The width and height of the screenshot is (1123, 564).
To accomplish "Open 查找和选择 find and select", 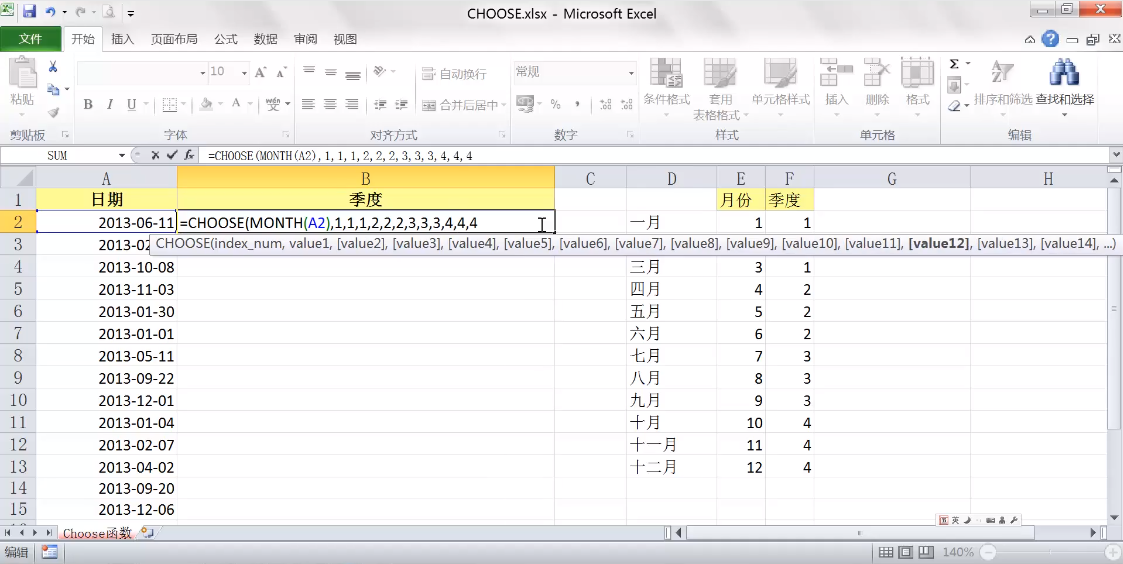I will pyautogui.click(x=1064, y=86).
